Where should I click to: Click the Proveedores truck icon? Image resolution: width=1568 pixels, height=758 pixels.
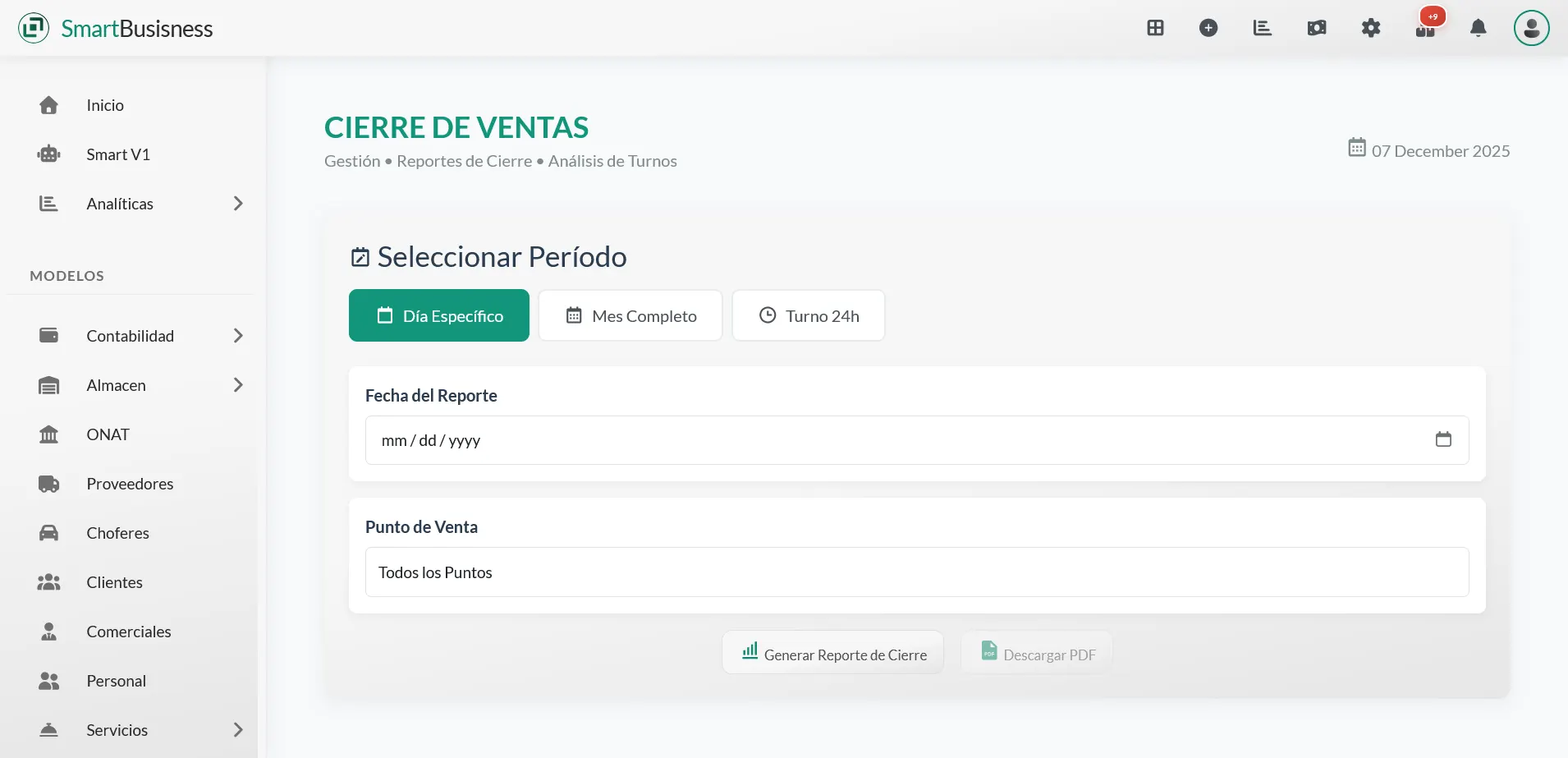pyautogui.click(x=49, y=484)
